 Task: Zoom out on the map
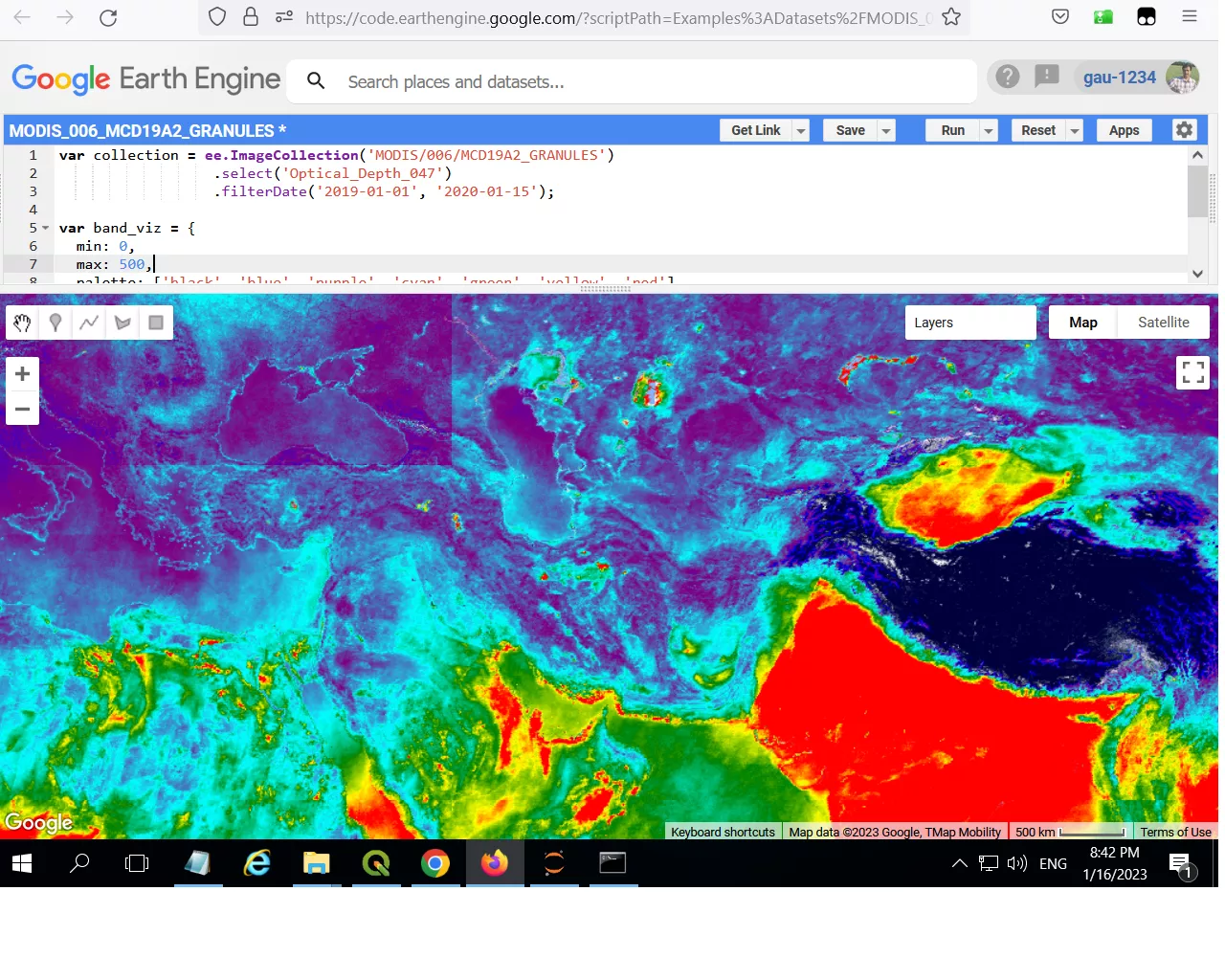(23, 409)
